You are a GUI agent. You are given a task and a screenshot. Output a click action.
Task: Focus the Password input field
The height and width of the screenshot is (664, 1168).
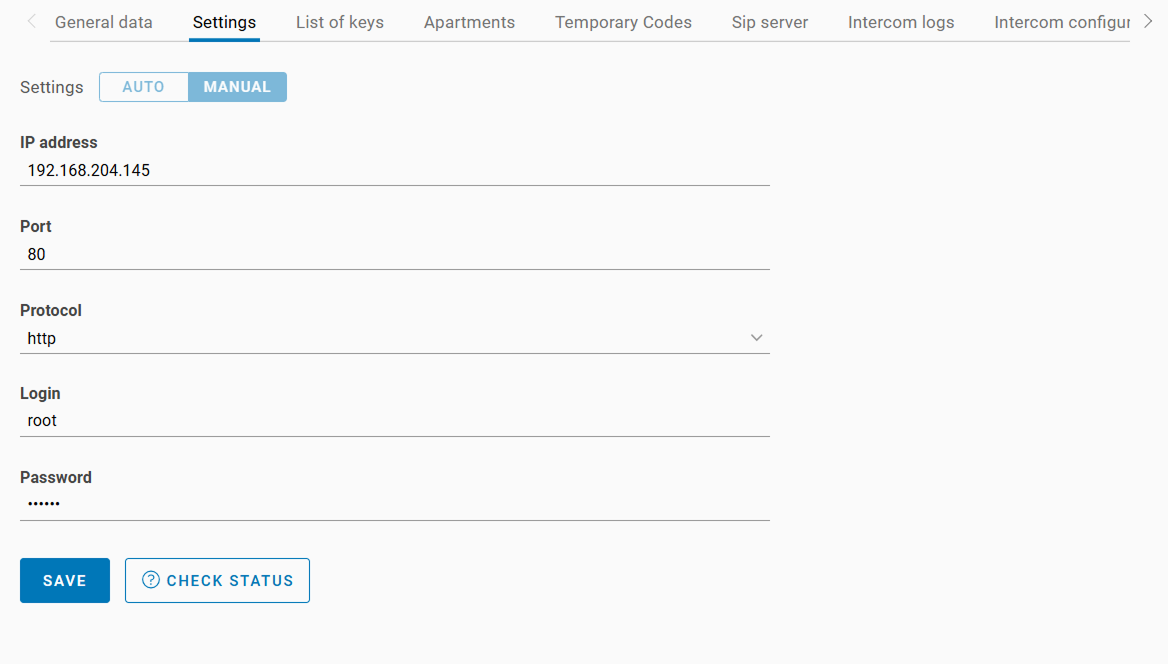point(395,504)
